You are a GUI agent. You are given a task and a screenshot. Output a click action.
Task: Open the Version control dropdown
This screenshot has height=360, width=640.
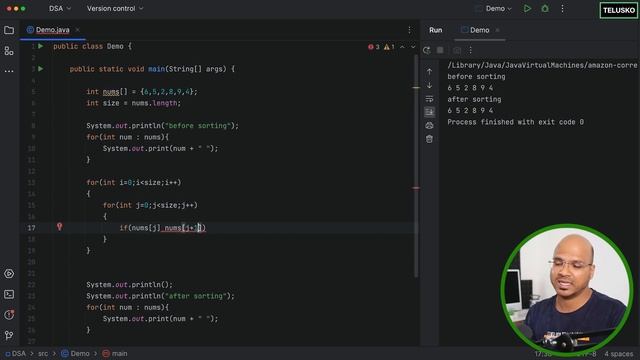115,9
